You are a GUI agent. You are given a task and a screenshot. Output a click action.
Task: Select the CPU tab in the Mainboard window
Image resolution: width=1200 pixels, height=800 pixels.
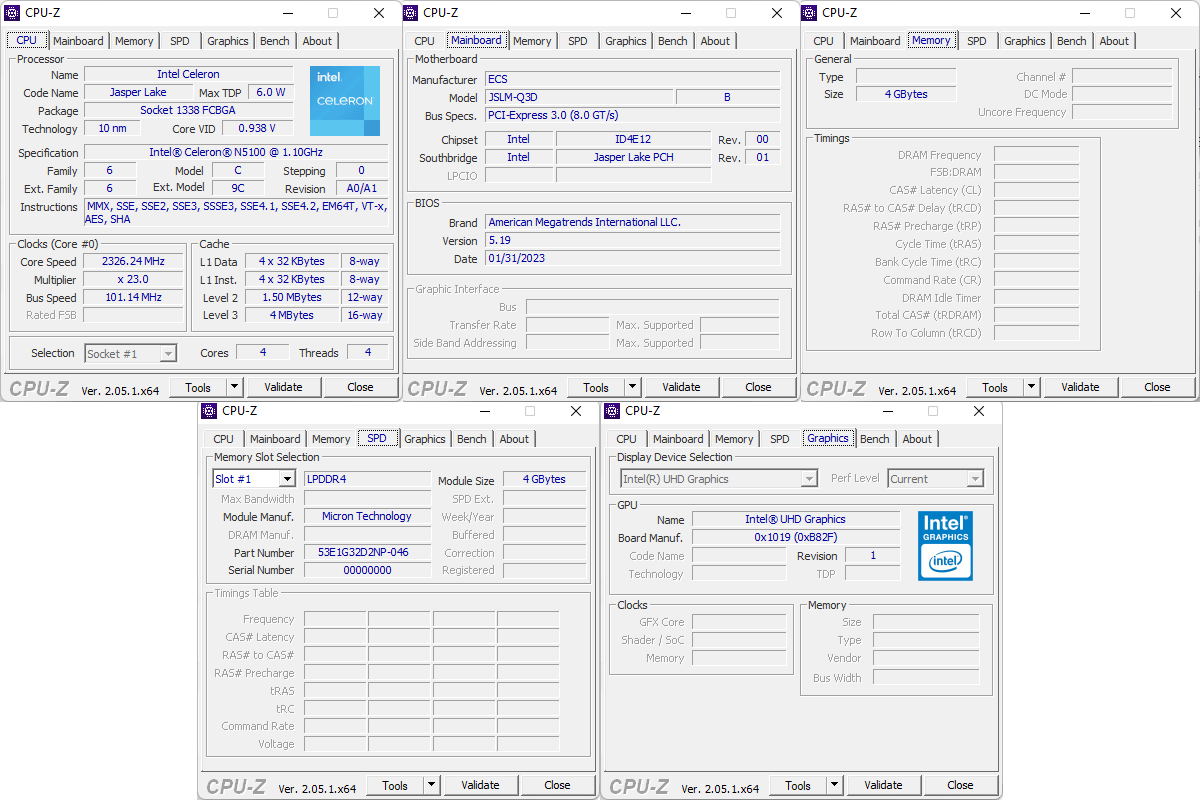(x=424, y=41)
